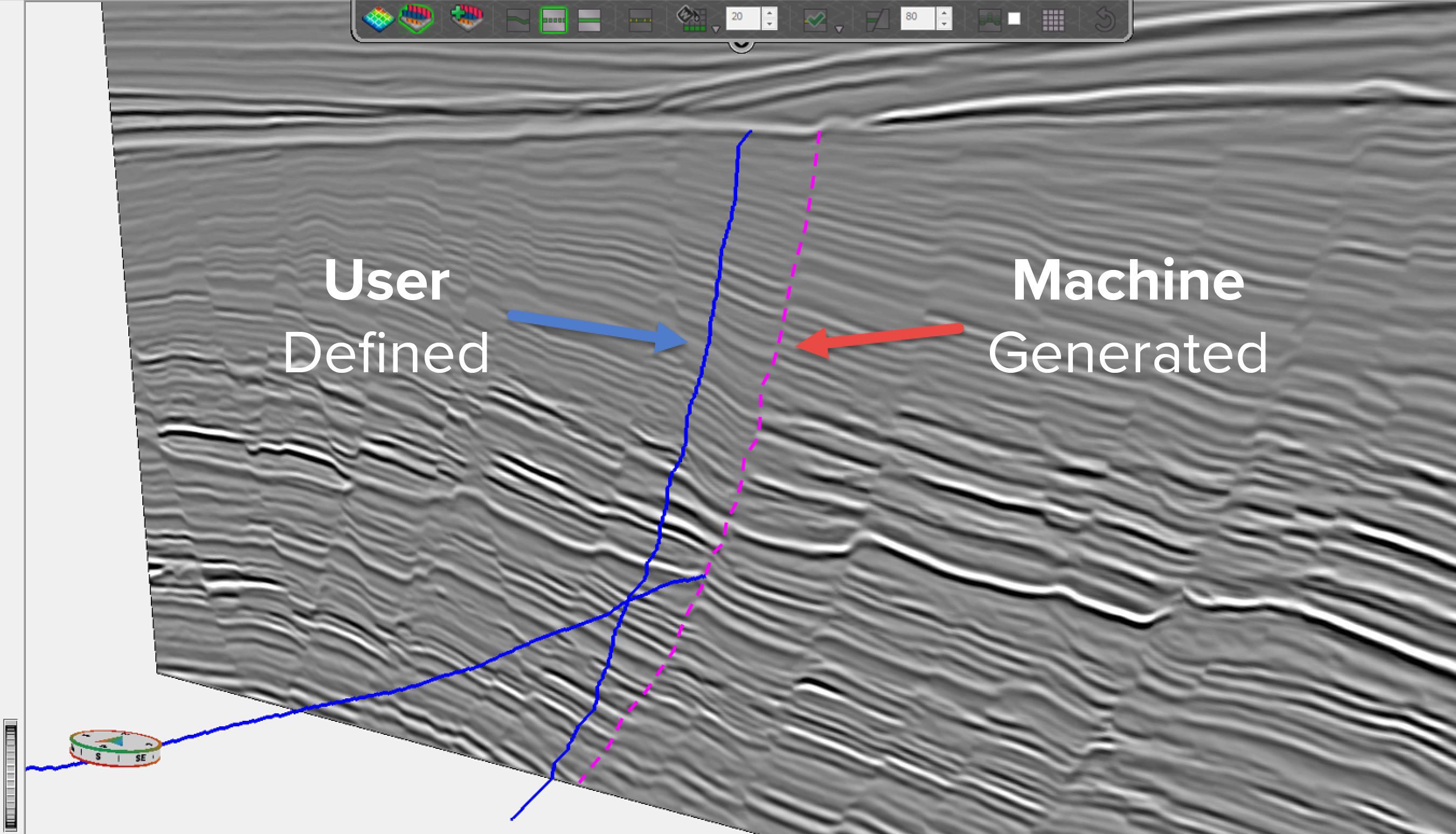1456x834 pixels.
Task: Click the vertical scale slider at bottom left
Action: coord(10,776)
